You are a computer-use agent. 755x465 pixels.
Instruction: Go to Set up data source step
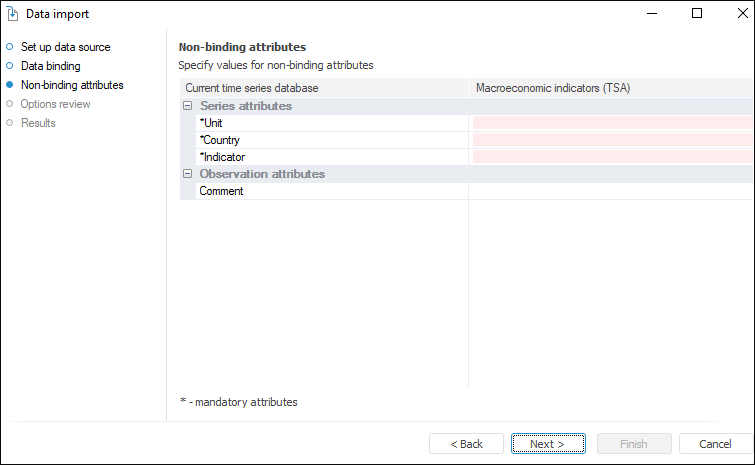[65, 47]
